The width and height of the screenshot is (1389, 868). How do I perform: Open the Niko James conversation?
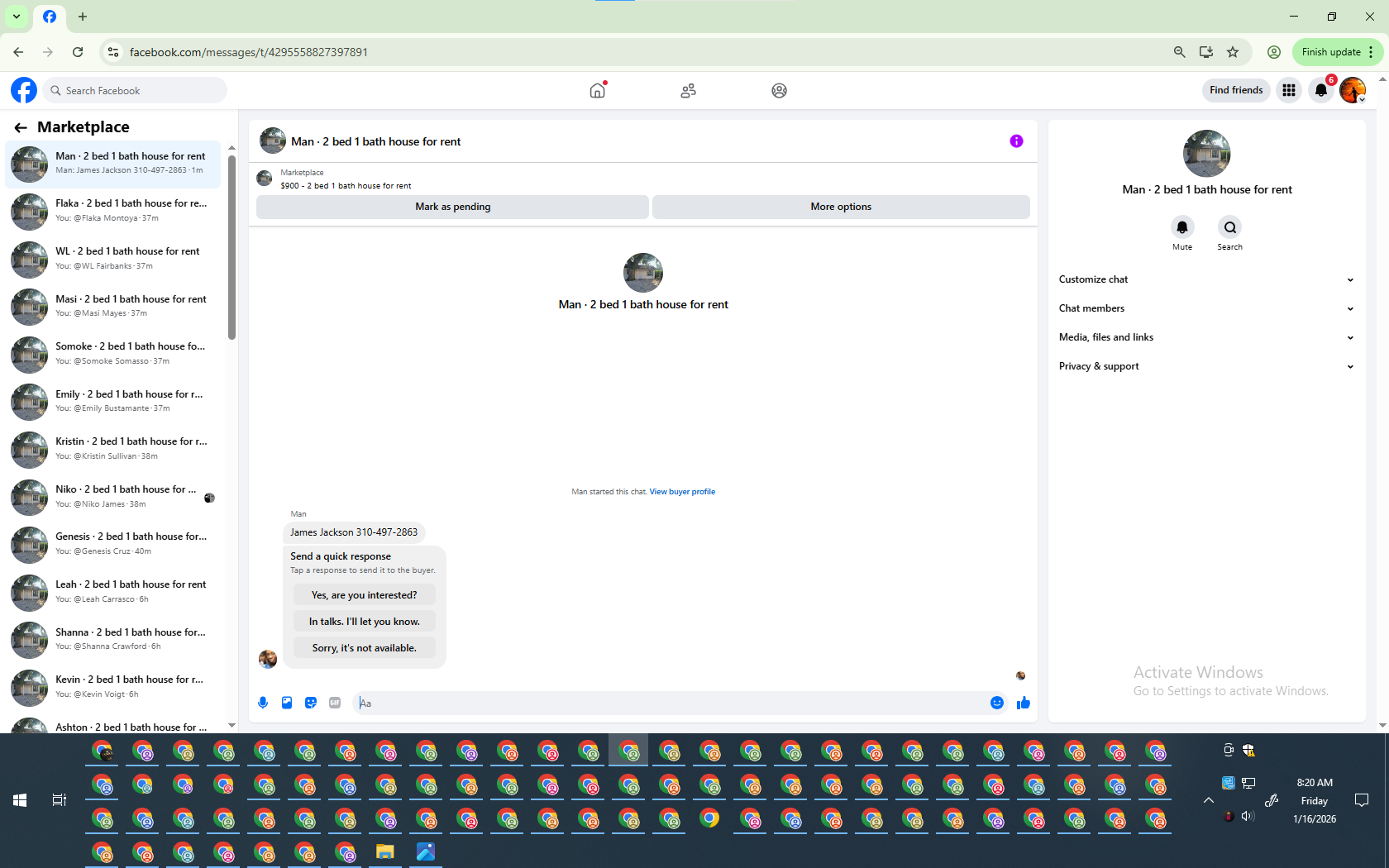point(113,498)
